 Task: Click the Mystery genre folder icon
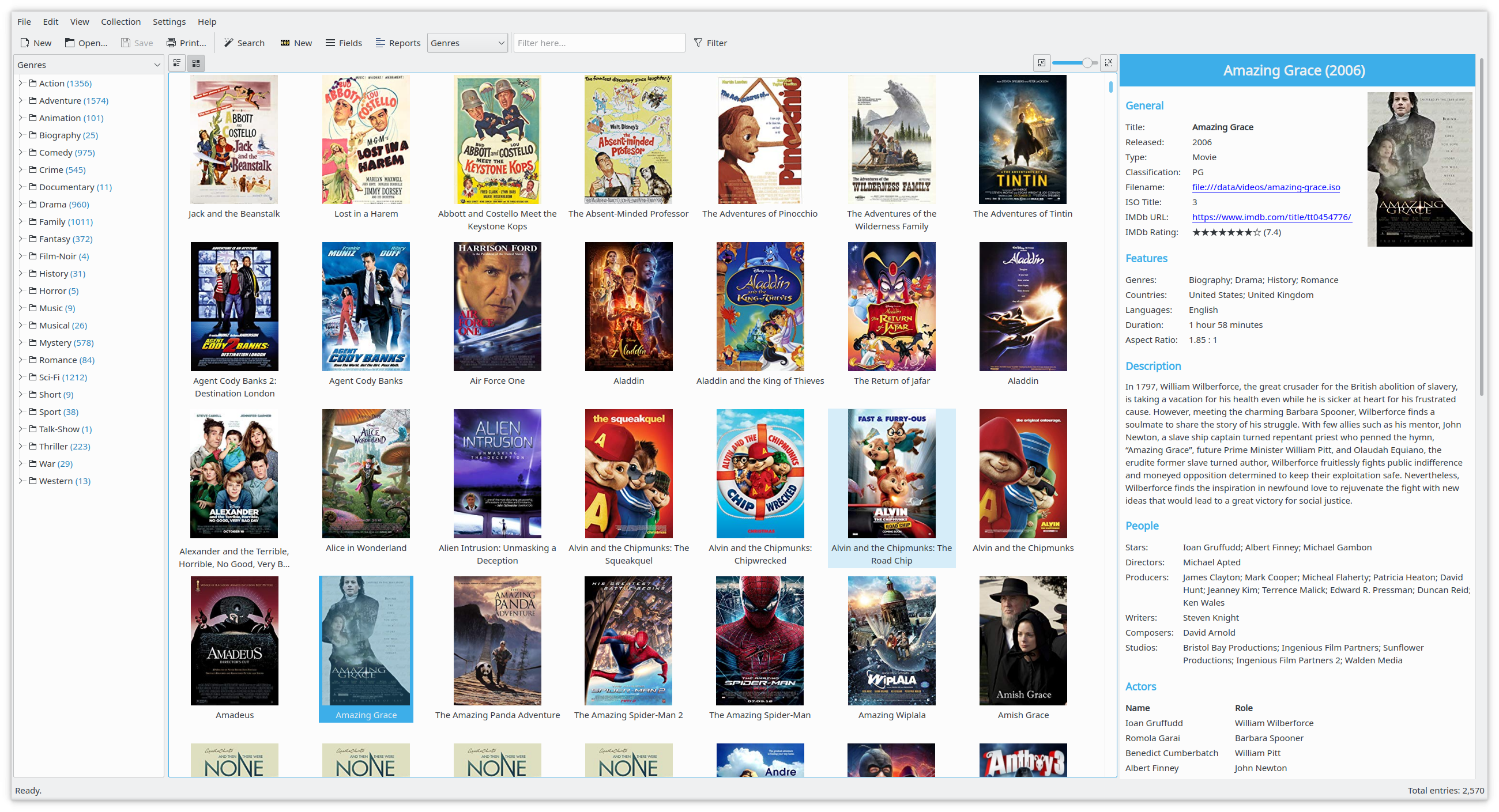pos(33,342)
